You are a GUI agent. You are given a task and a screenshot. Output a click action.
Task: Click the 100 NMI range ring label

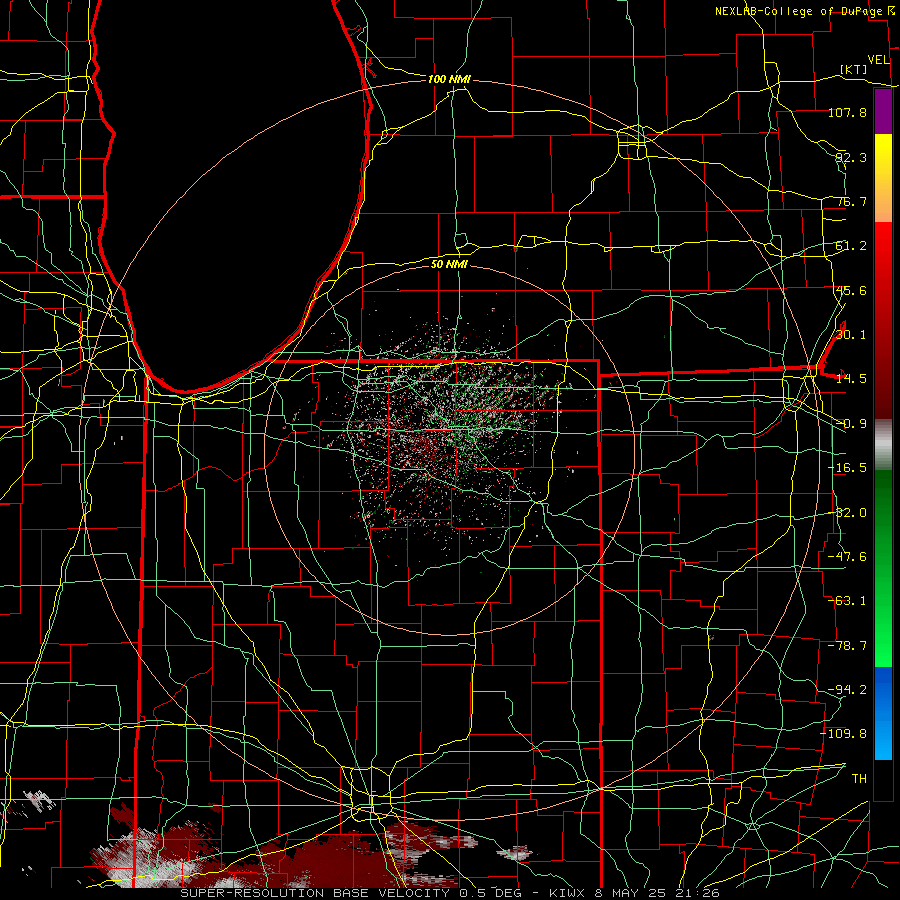pos(449,79)
